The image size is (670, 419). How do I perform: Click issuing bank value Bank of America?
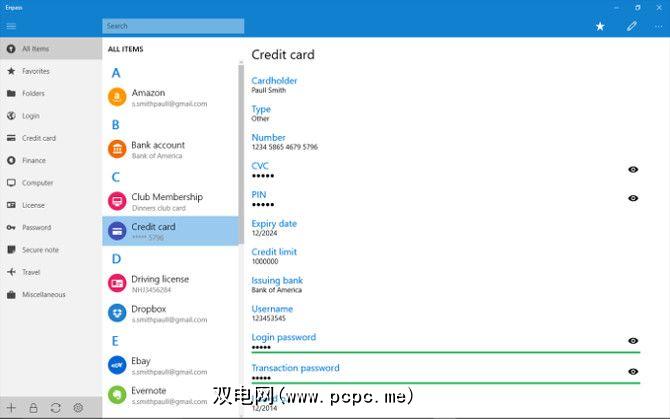click(x=276, y=290)
